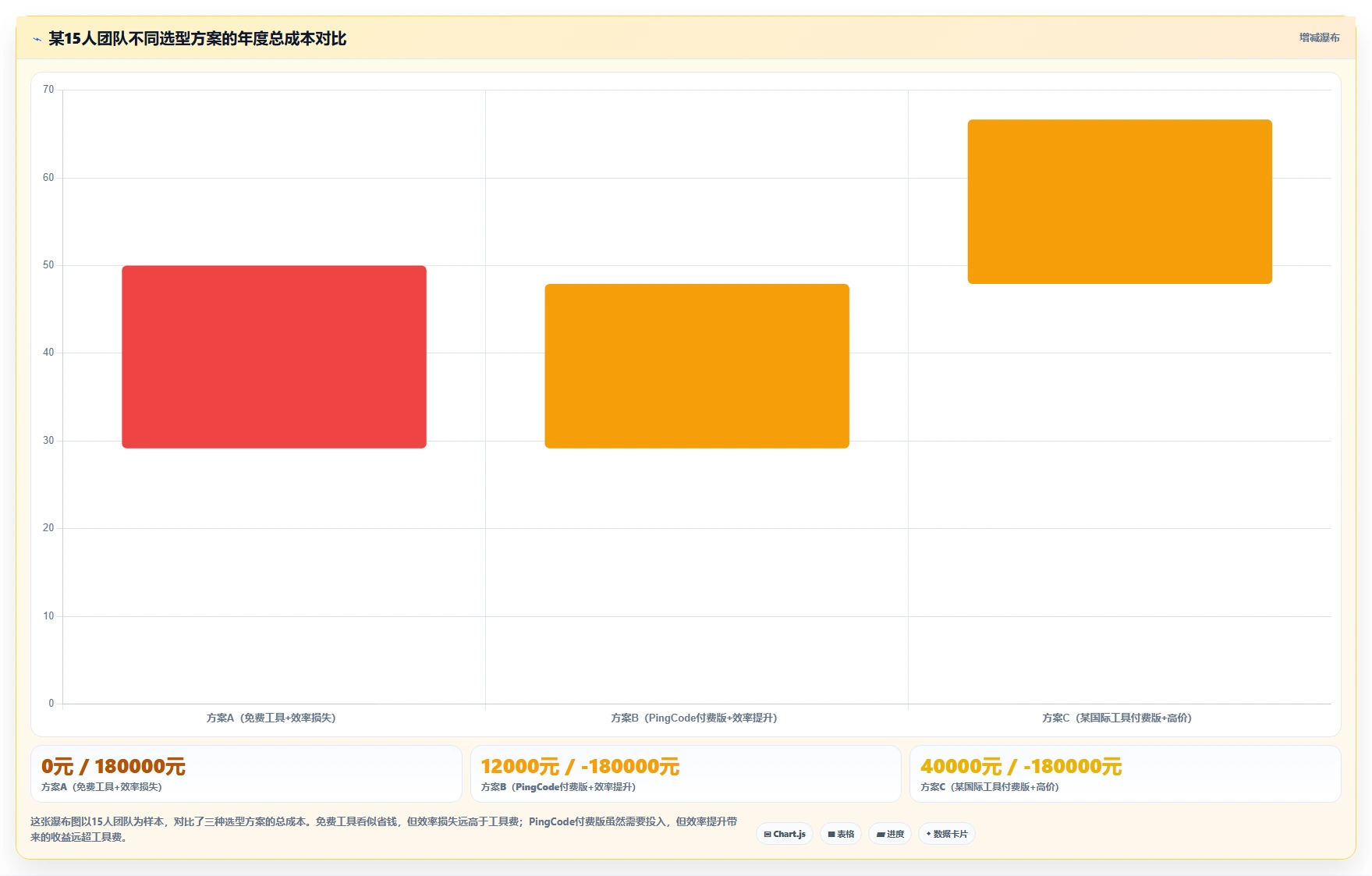The image size is (1372, 876).
Task: Click the y-axis tick label 20
Action: [48, 528]
